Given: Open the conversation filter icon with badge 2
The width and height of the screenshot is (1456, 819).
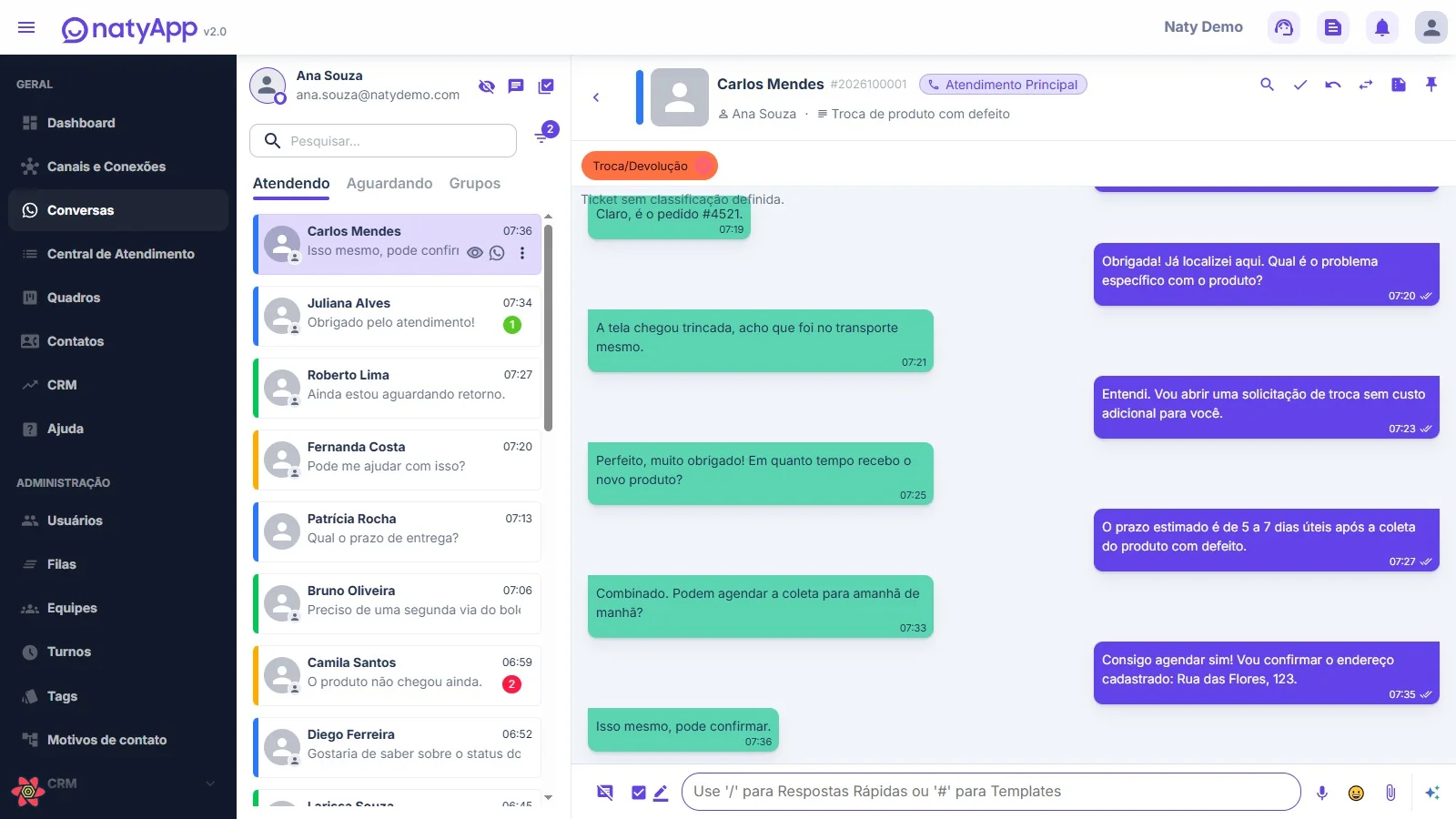Looking at the screenshot, I should pyautogui.click(x=543, y=136).
